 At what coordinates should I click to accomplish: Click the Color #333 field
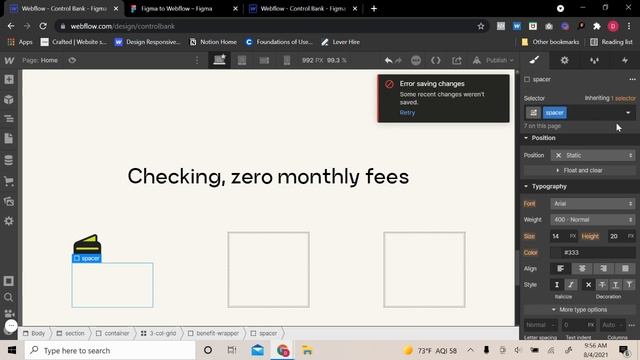pyautogui.click(x=593, y=253)
